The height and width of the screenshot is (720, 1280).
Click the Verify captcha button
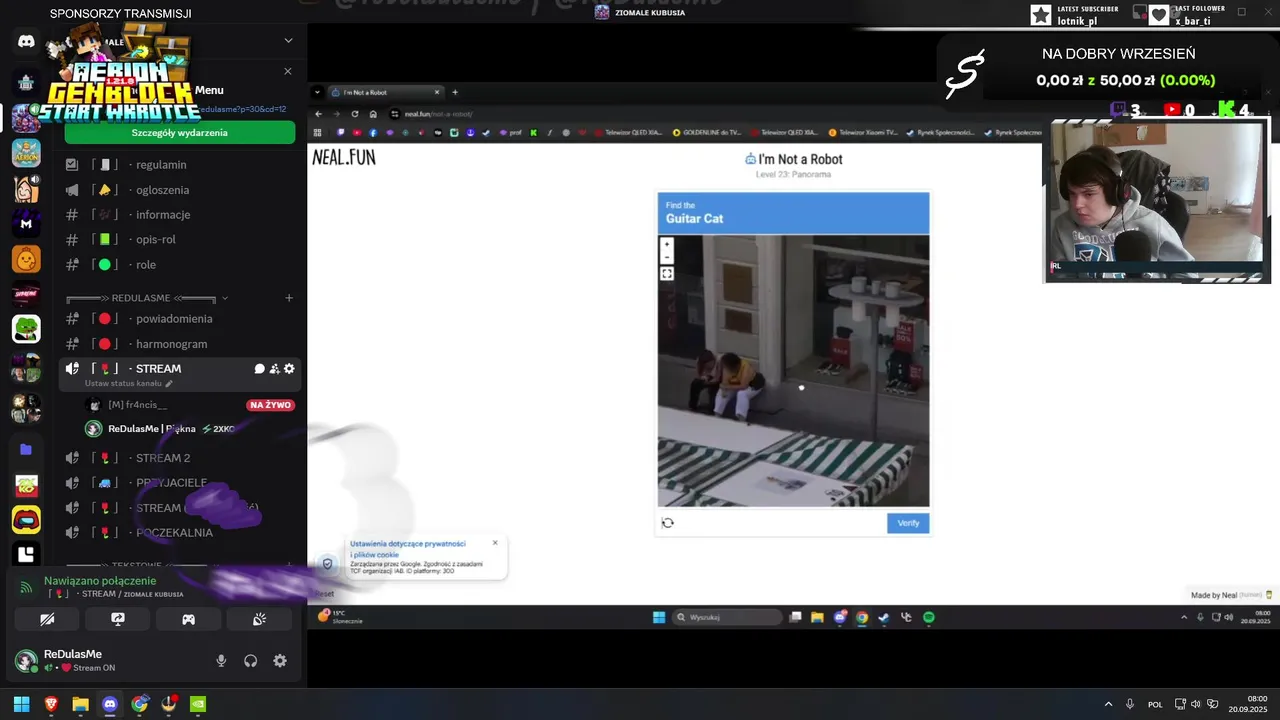(908, 523)
